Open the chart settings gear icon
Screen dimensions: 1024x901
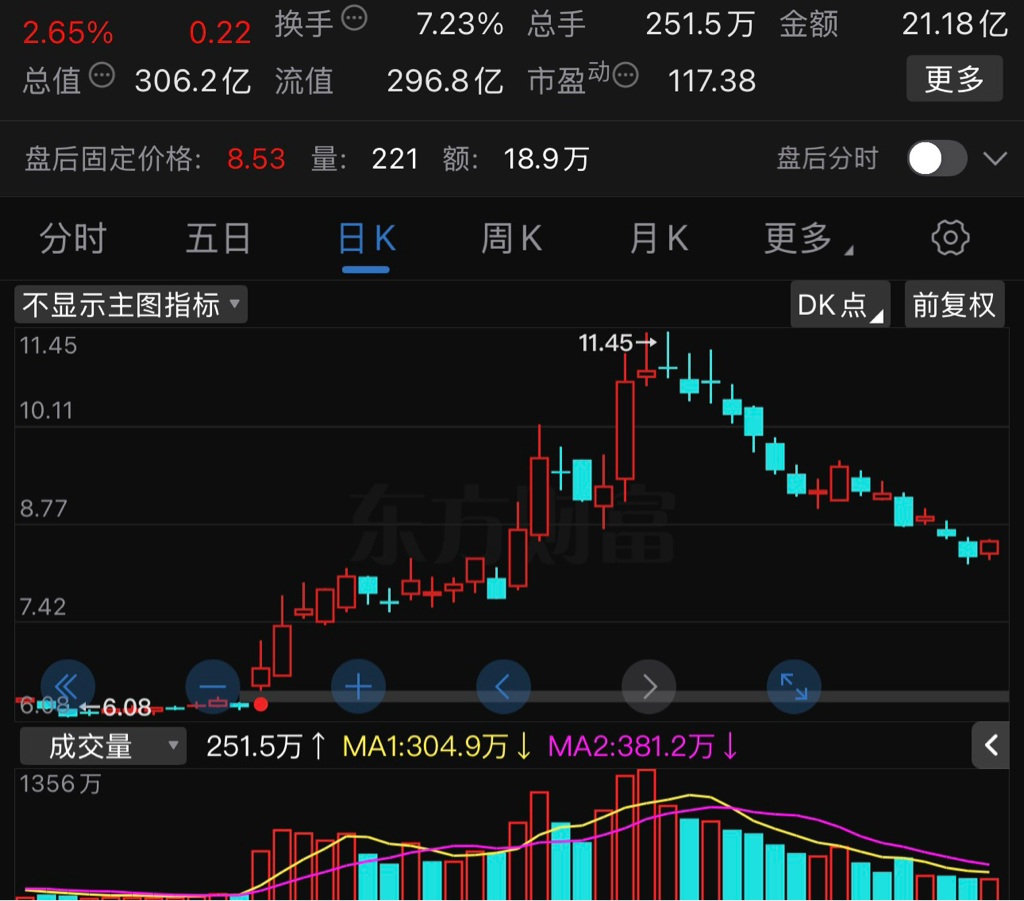(x=950, y=238)
